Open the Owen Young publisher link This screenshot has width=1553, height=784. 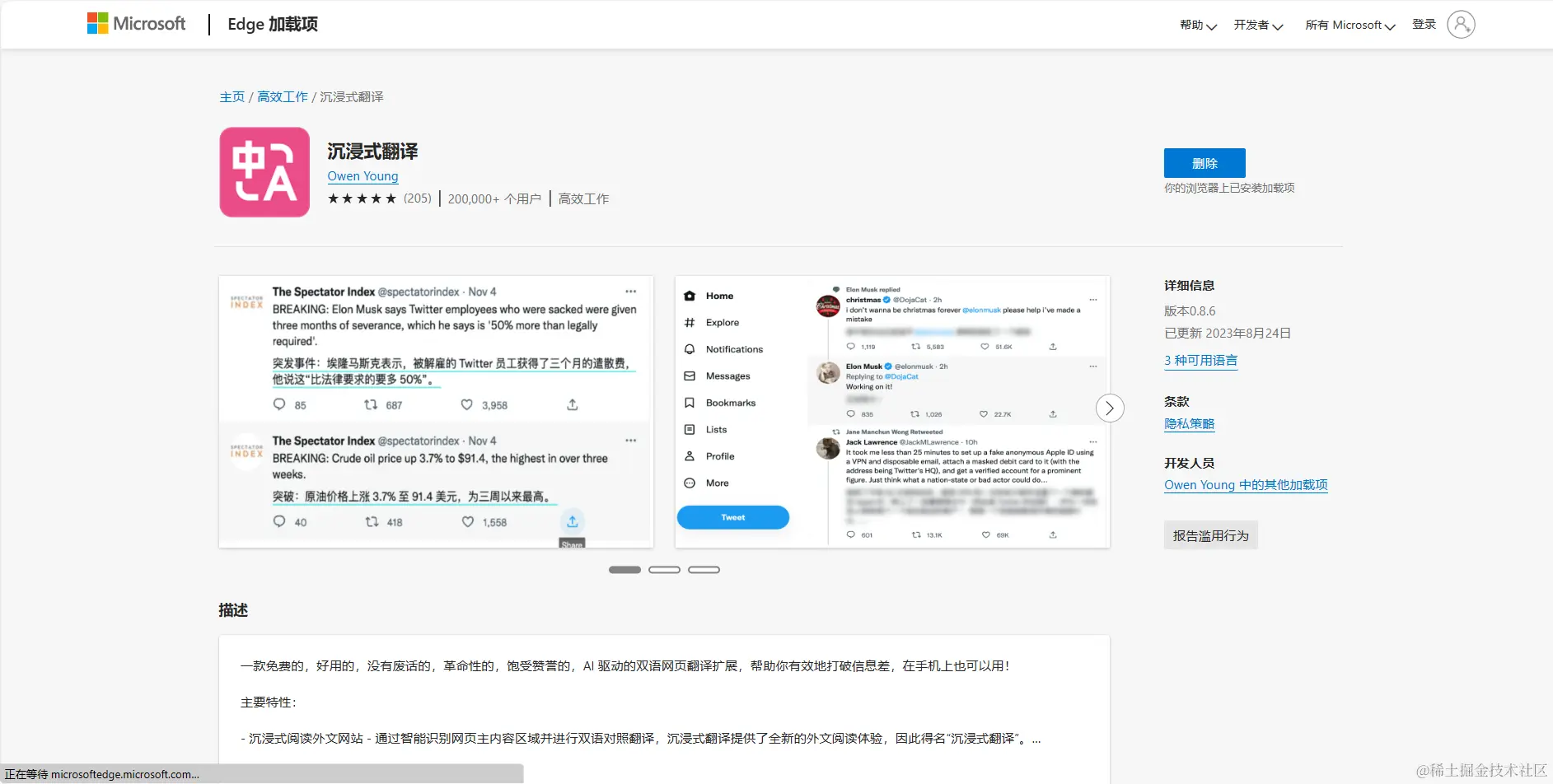point(363,176)
